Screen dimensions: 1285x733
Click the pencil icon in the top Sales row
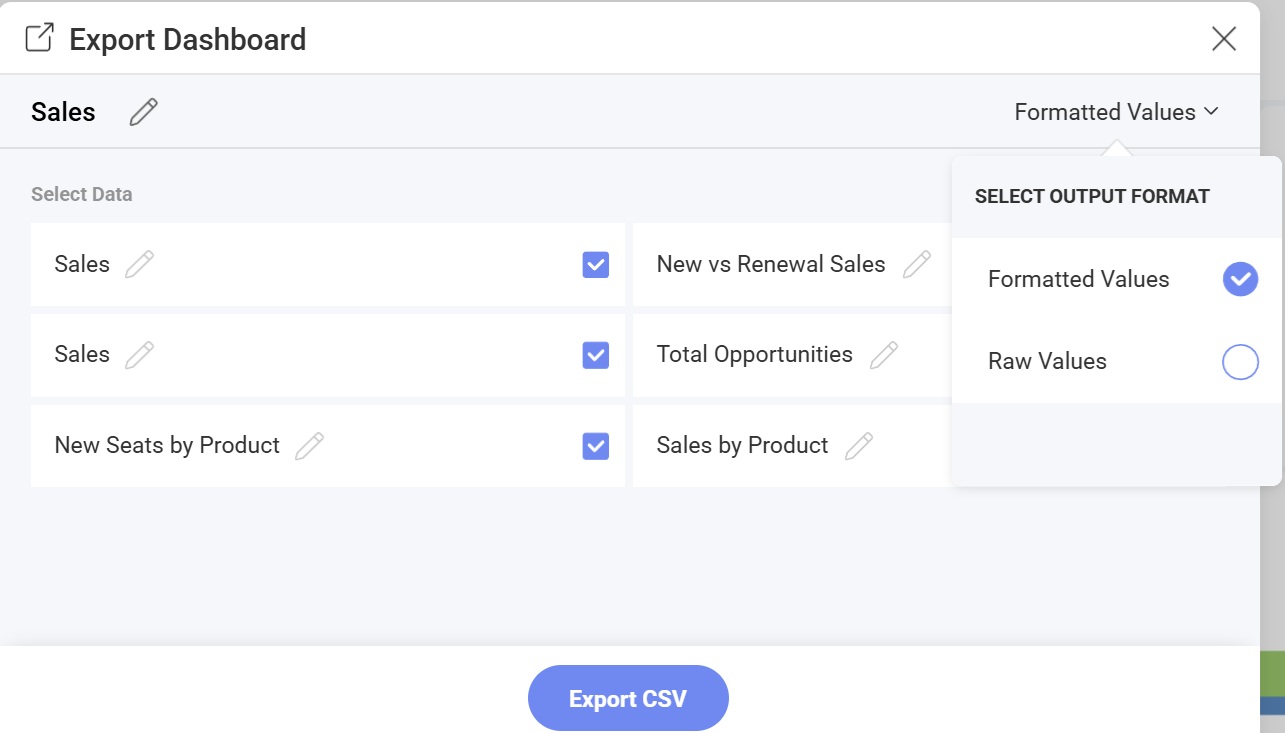click(x=140, y=265)
